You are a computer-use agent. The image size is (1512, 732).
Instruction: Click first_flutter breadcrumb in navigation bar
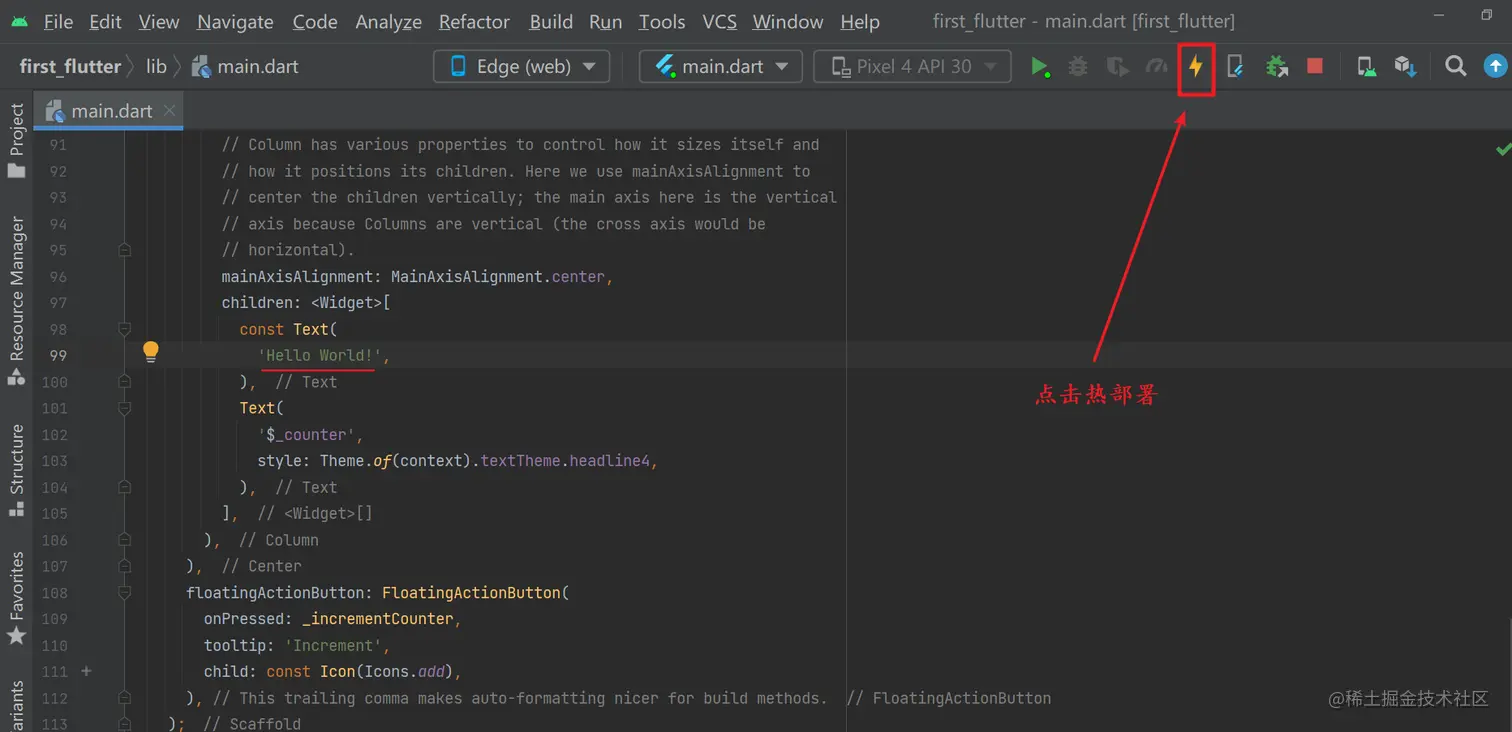[x=69, y=67]
